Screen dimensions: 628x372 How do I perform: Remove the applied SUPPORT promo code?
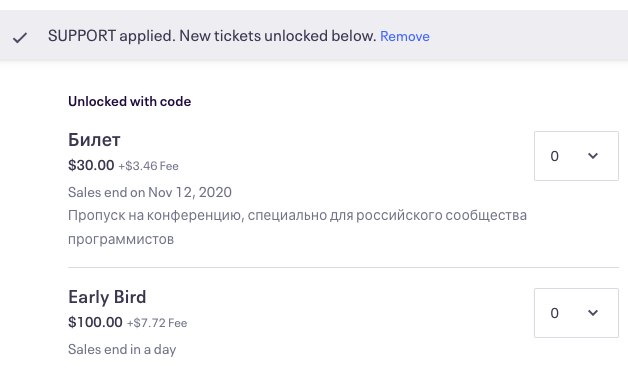(x=405, y=36)
